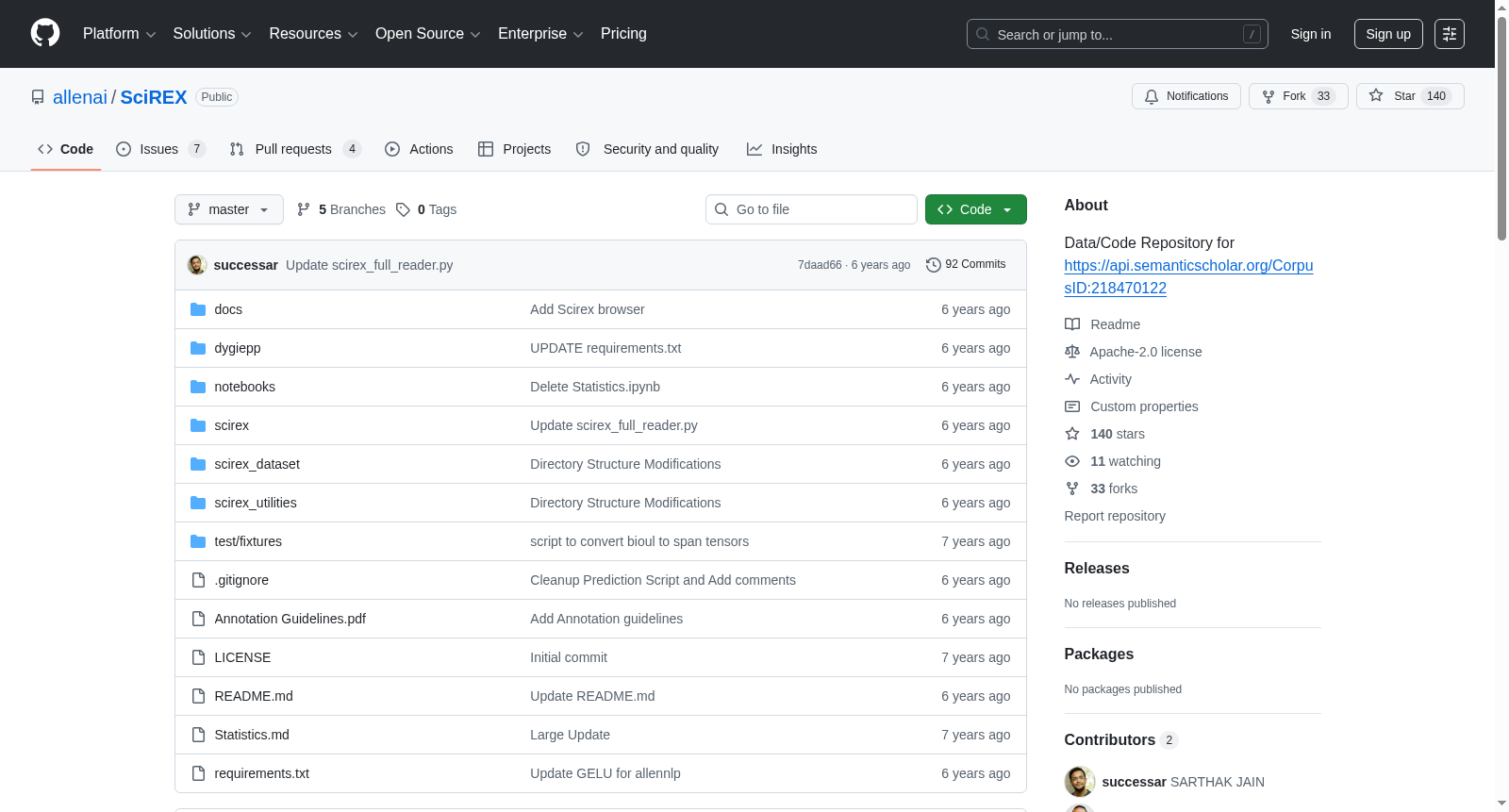Click the Custom properties icon

pos(1072,406)
